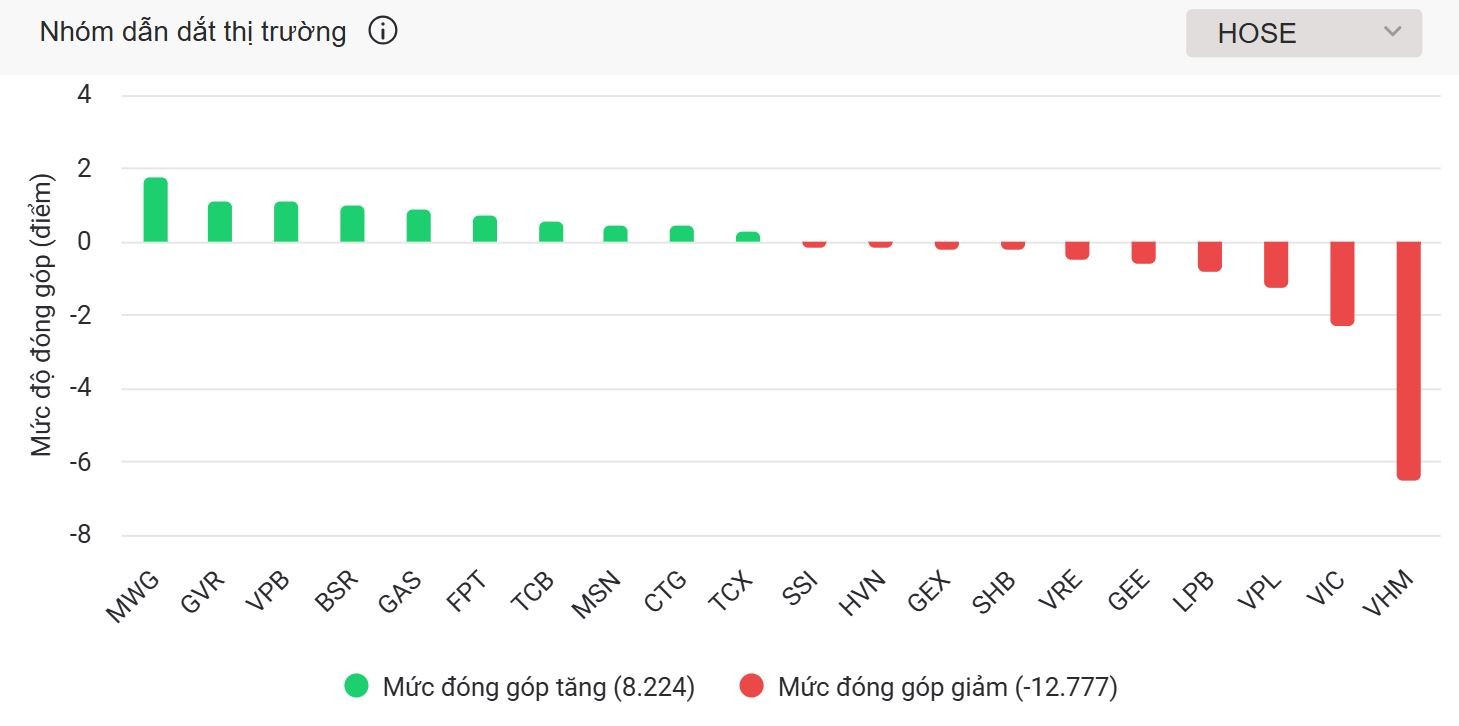Click the green legend dot for rising contributions
The width and height of the screenshot is (1459, 726).
click(355, 687)
